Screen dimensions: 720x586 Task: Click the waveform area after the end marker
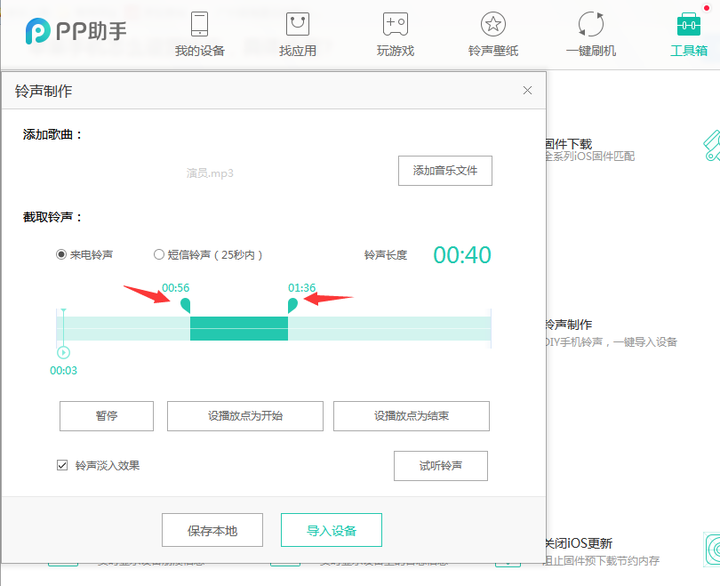point(389,328)
